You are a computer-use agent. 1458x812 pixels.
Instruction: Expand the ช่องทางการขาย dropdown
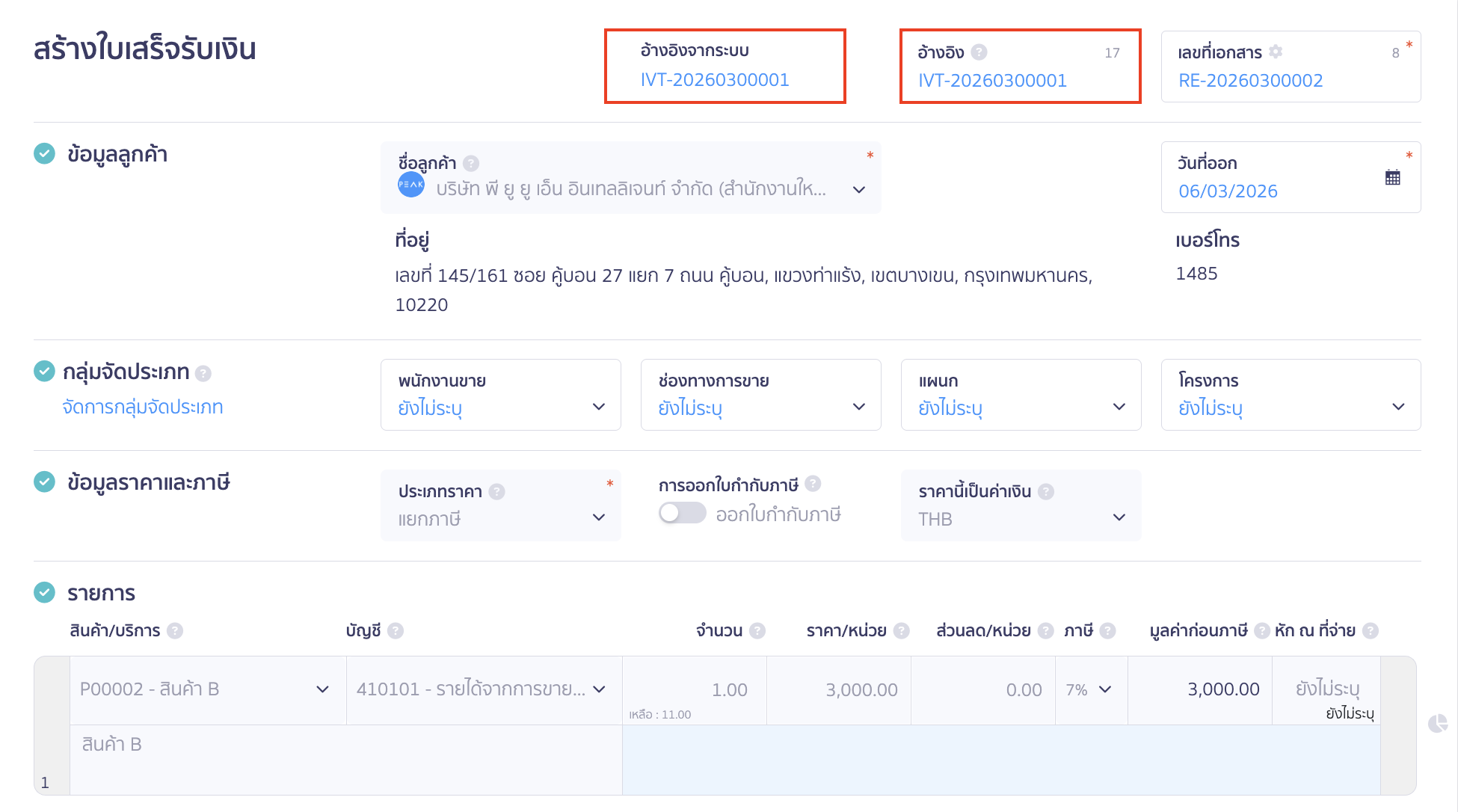pyautogui.click(x=760, y=396)
